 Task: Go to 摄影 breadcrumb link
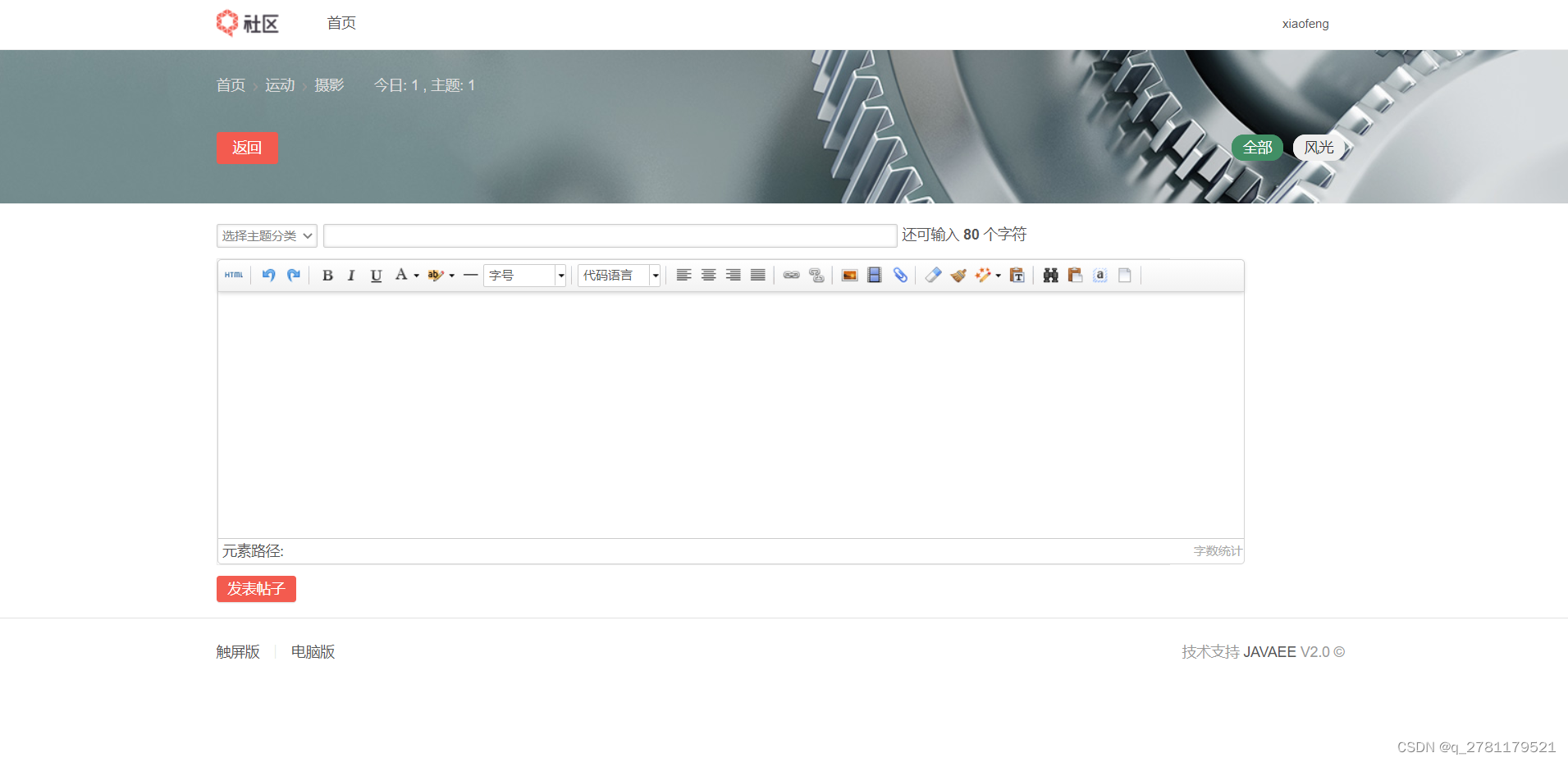(x=329, y=85)
